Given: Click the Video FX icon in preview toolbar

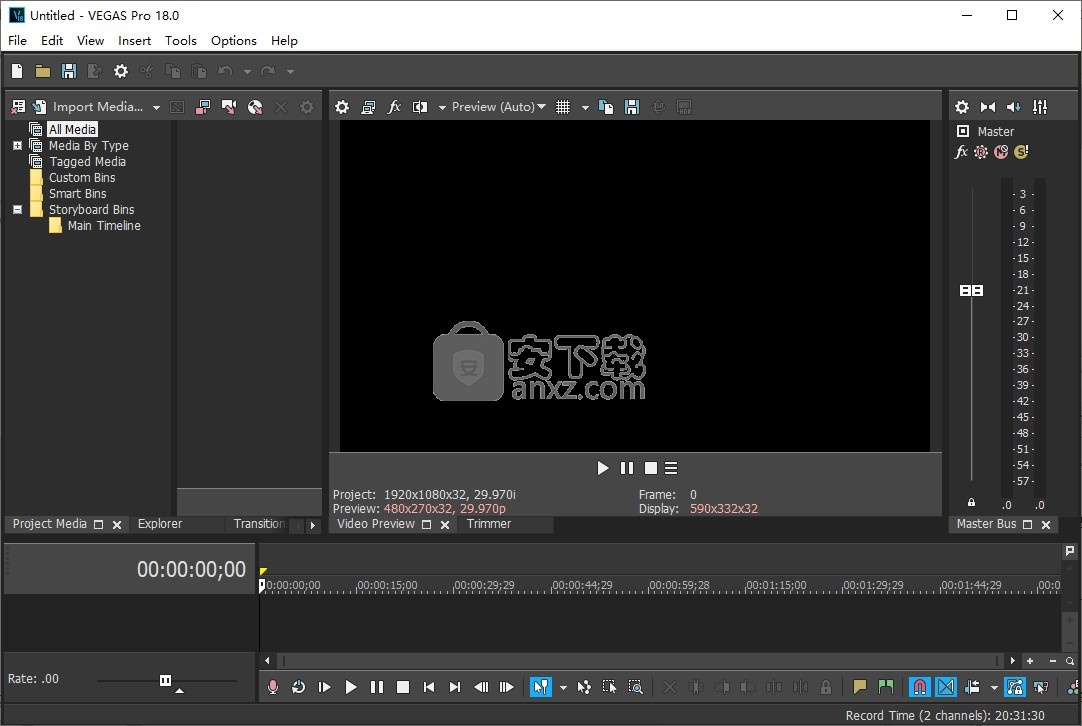Looking at the screenshot, I should pos(394,107).
